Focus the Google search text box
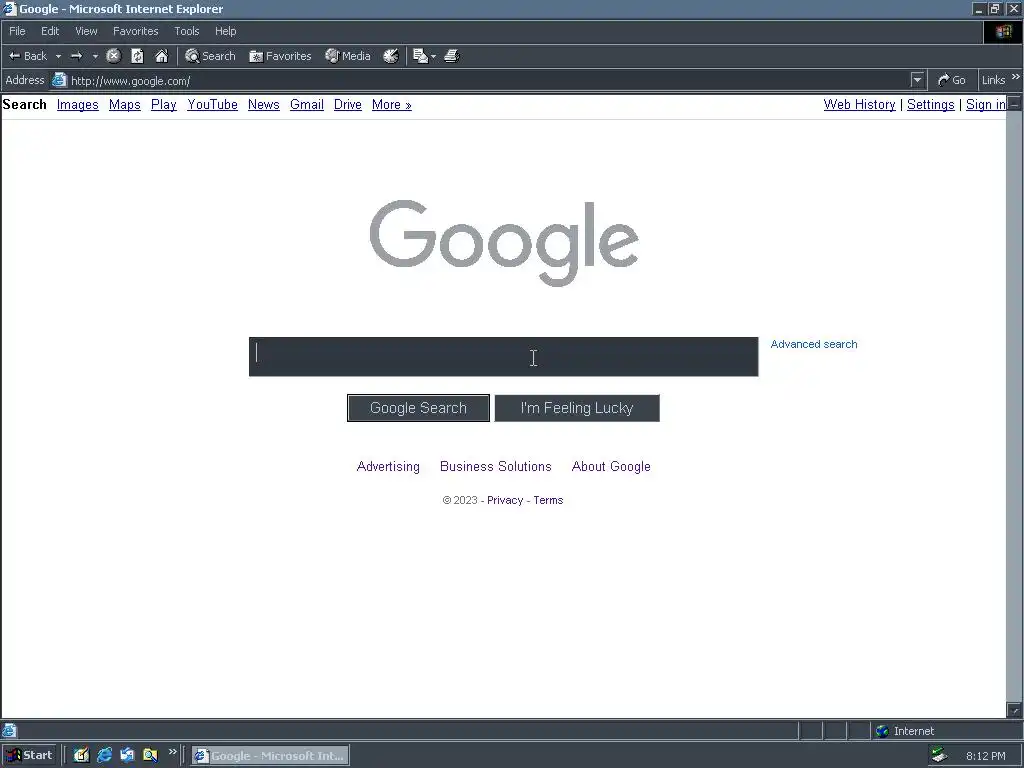The width and height of the screenshot is (1024, 768). (504, 357)
